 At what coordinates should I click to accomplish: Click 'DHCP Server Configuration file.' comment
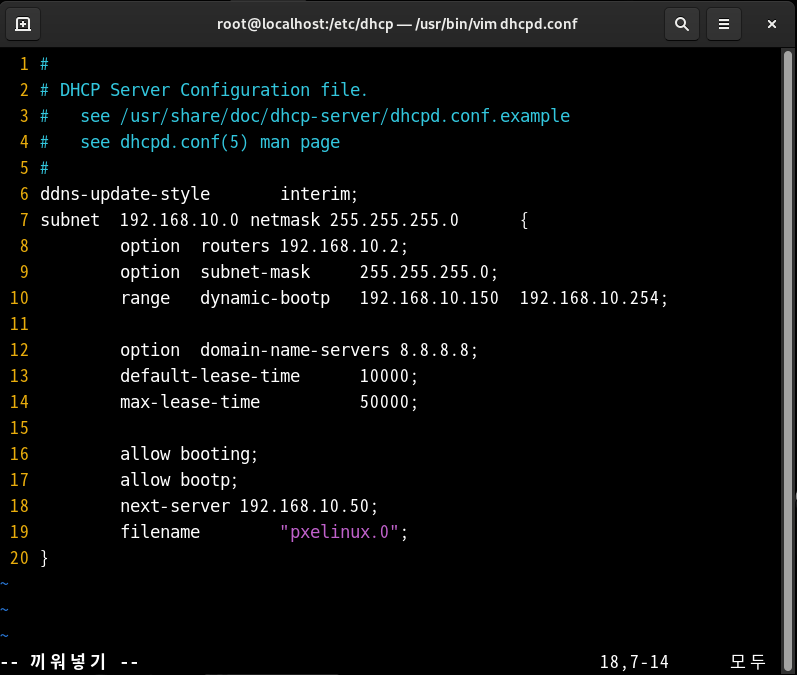(x=213, y=90)
